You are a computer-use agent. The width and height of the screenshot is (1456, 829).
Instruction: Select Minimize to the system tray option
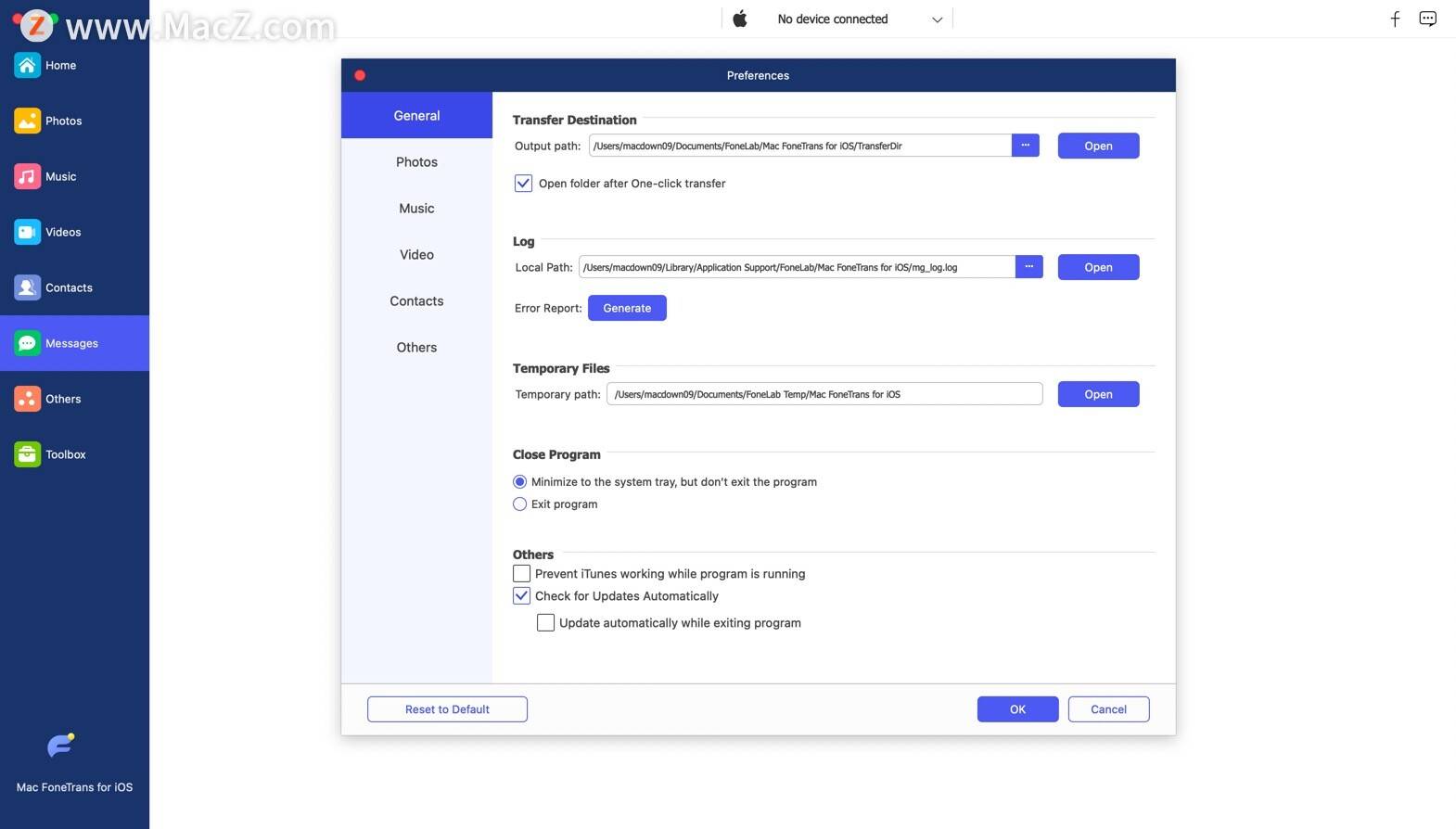[x=519, y=482]
